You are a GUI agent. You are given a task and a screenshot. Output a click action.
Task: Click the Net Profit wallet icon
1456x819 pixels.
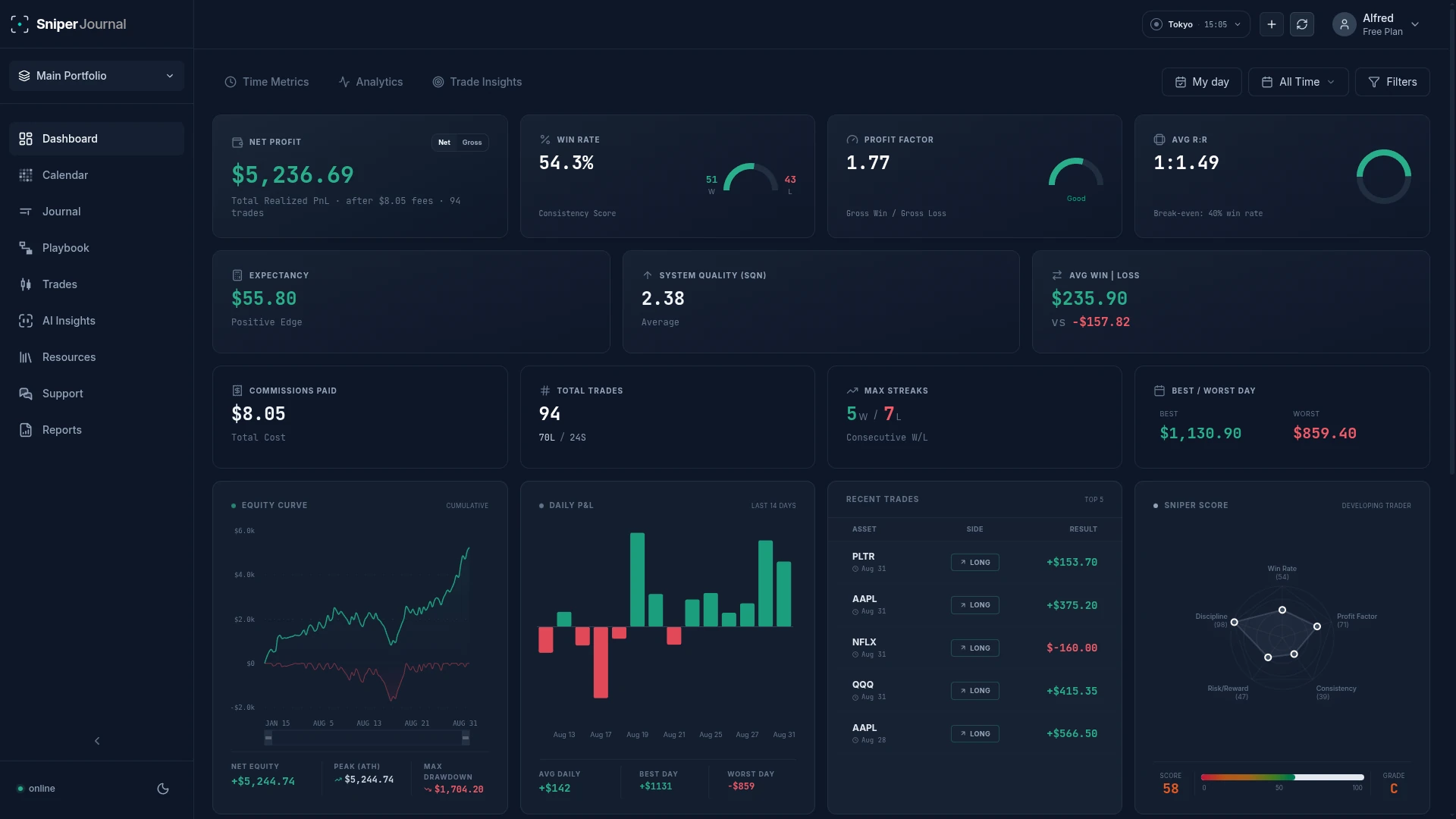pos(237,142)
